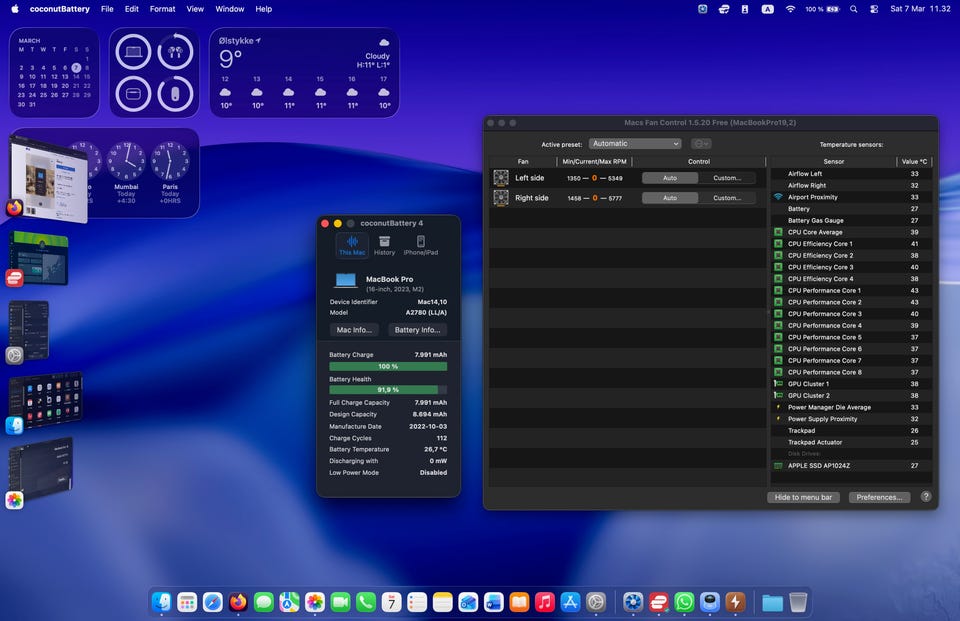Open Macs Fan Control in the Dock
Screen dimensions: 960x621
point(632,602)
